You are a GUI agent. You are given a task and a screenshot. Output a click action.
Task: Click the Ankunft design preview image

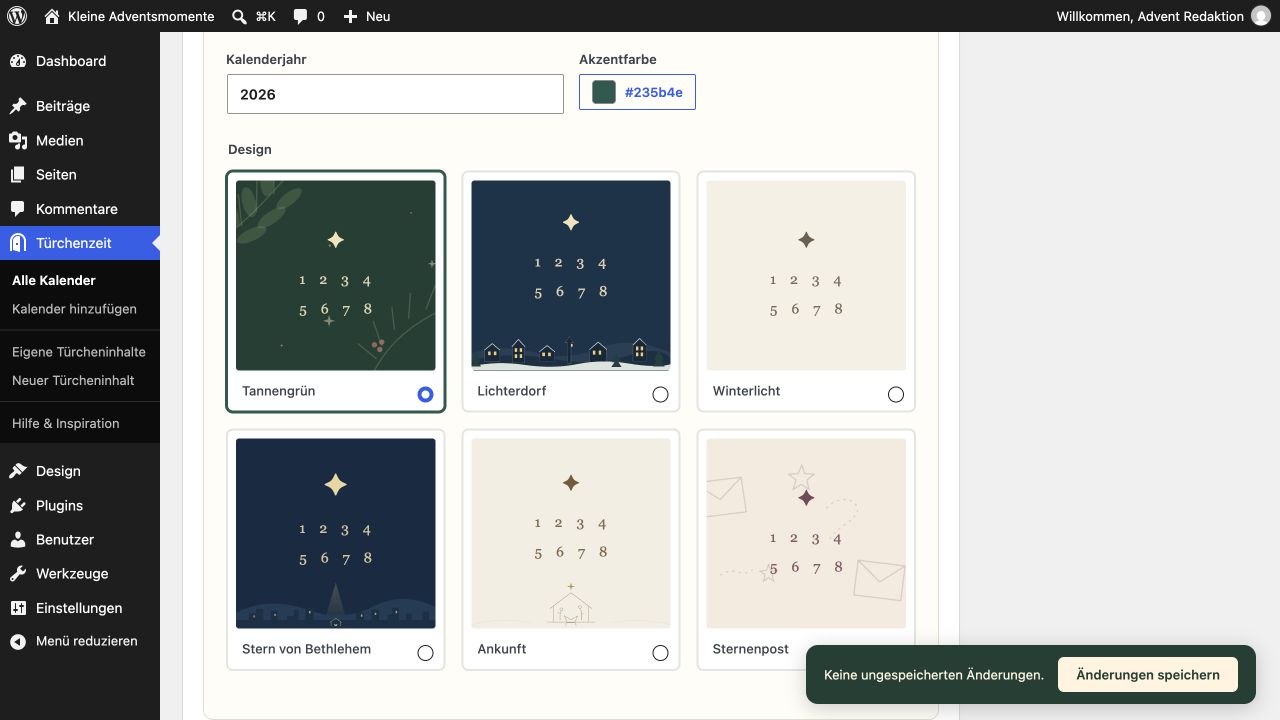coord(571,534)
